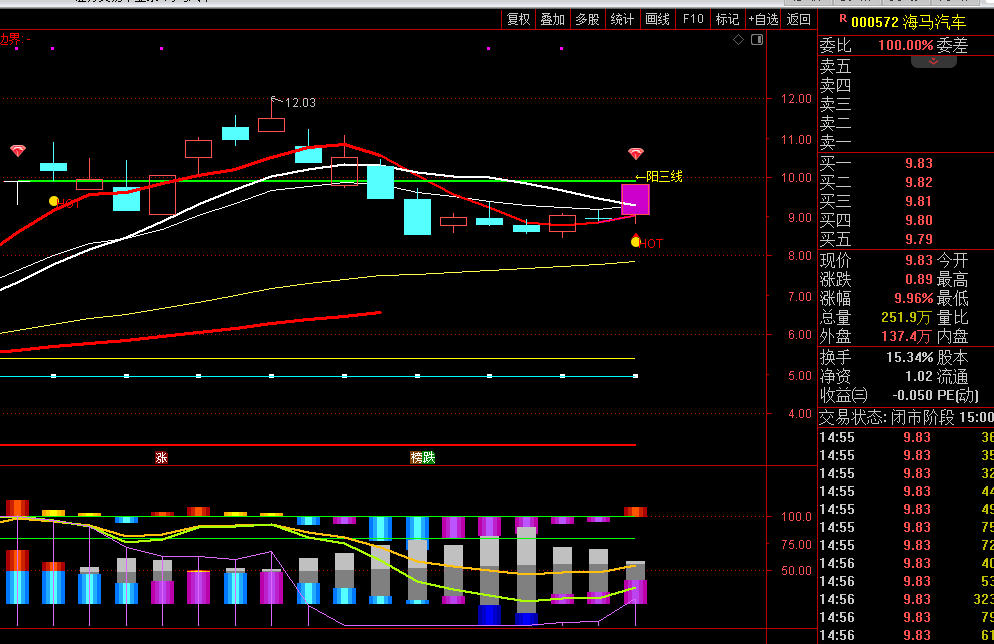
Task: Click red gem marker above magenta candle
Action: click(x=636, y=154)
